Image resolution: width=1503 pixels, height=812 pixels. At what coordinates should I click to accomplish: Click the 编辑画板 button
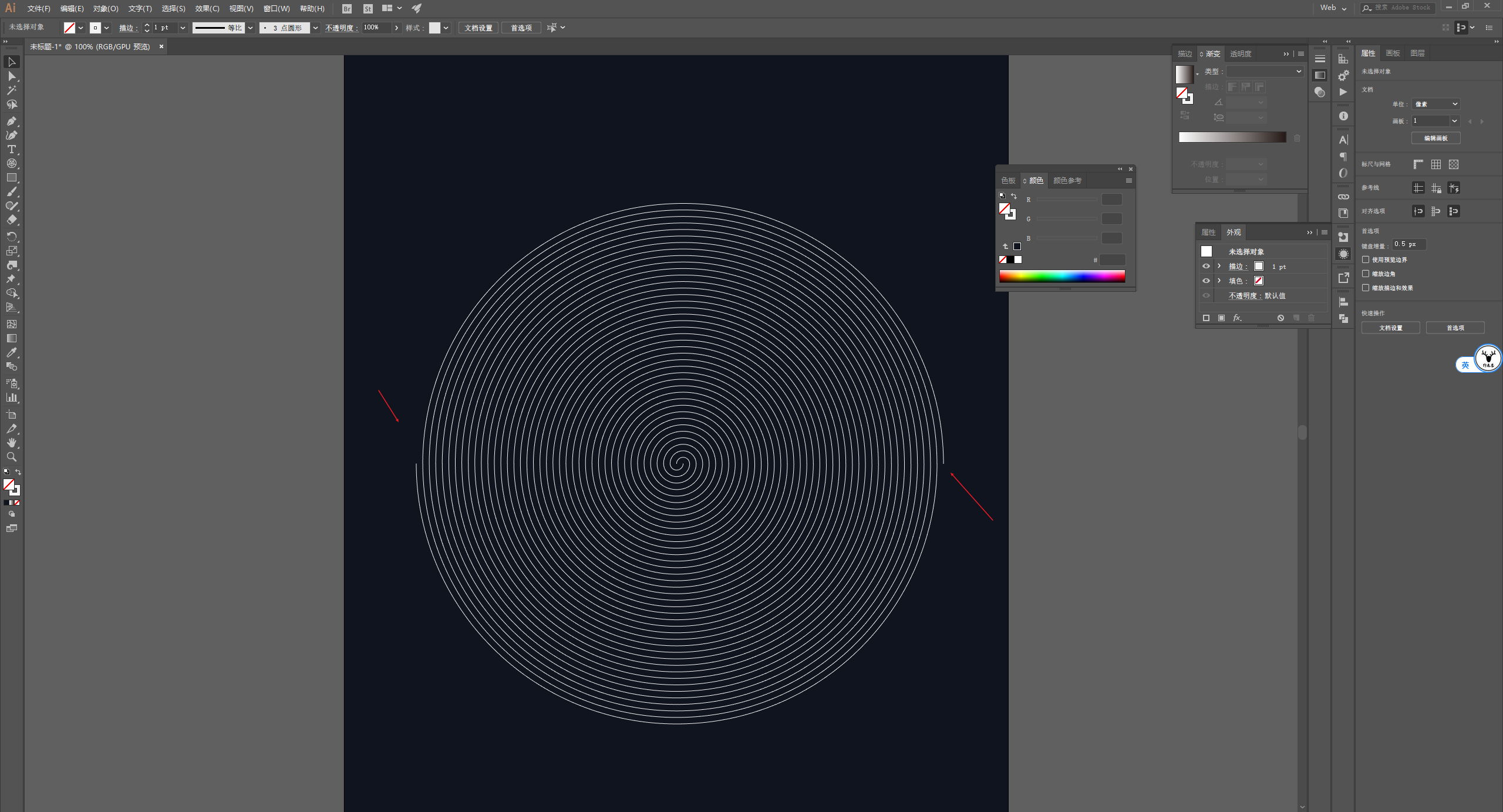1435,138
